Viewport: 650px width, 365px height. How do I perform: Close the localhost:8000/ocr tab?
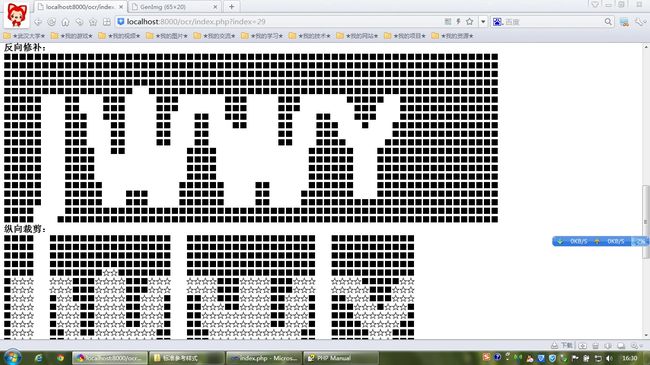[x=121, y=7]
